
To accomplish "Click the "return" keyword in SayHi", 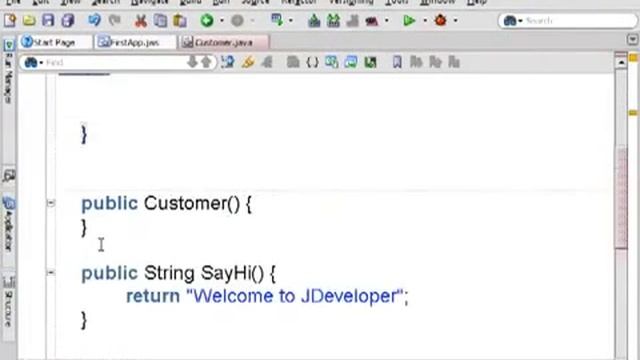I will (x=153, y=296).
